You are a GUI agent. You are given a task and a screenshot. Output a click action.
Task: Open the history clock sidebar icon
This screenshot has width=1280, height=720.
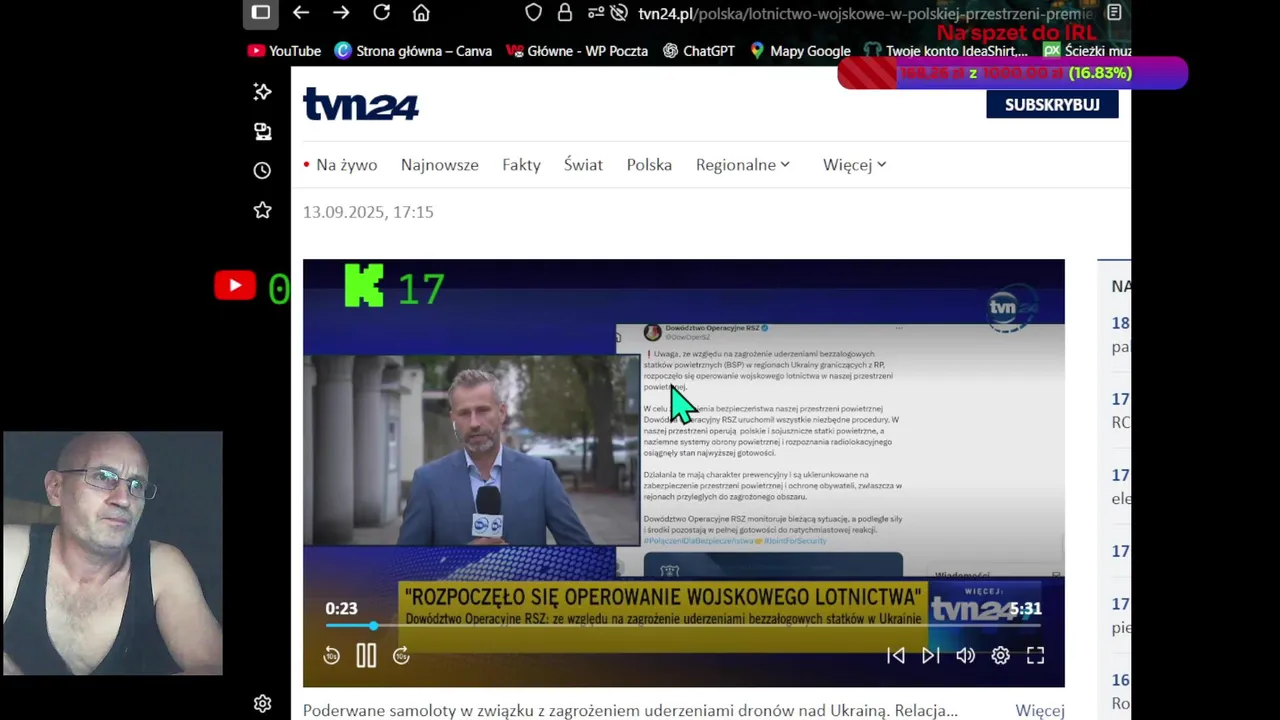pyautogui.click(x=262, y=170)
